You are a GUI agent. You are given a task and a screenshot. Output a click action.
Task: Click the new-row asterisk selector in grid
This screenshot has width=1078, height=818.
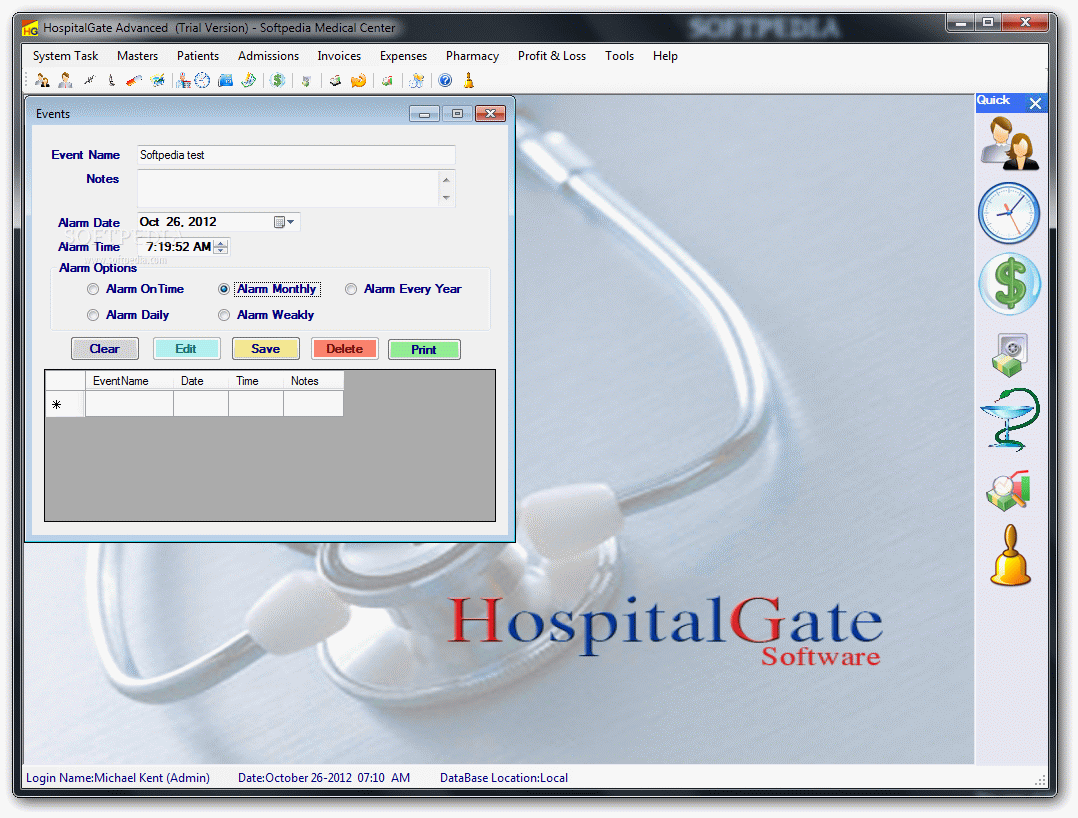click(65, 404)
